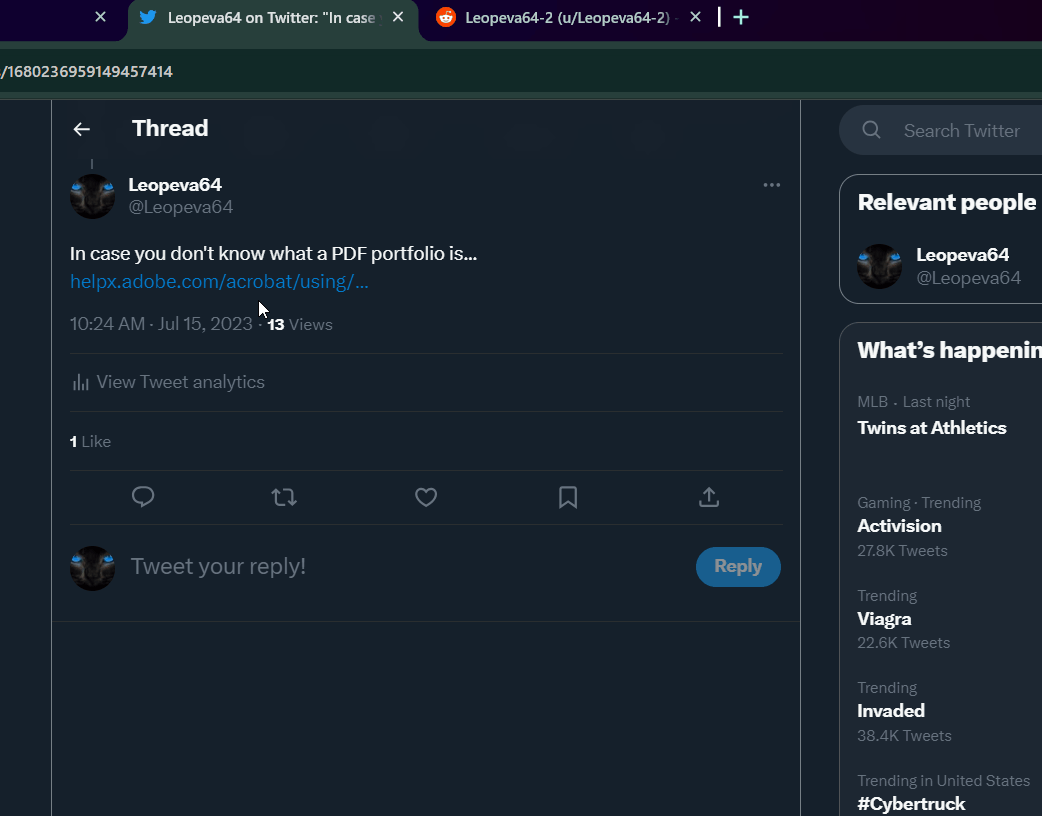The width and height of the screenshot is (1042, 816).
Task: Bookmark the tweet using the bookmark icon
Action: coord(567,497)
